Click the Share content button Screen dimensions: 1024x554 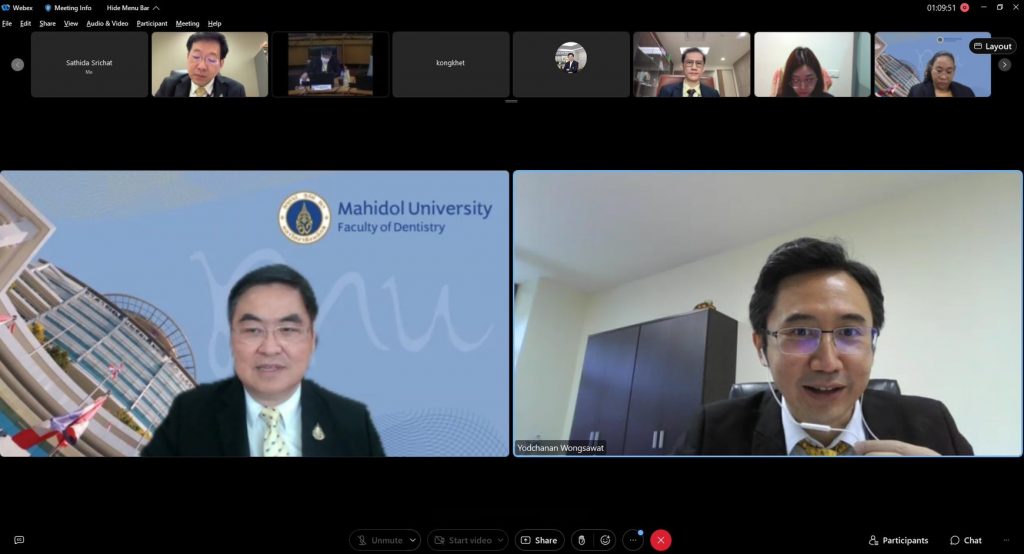tap(539, 540)
